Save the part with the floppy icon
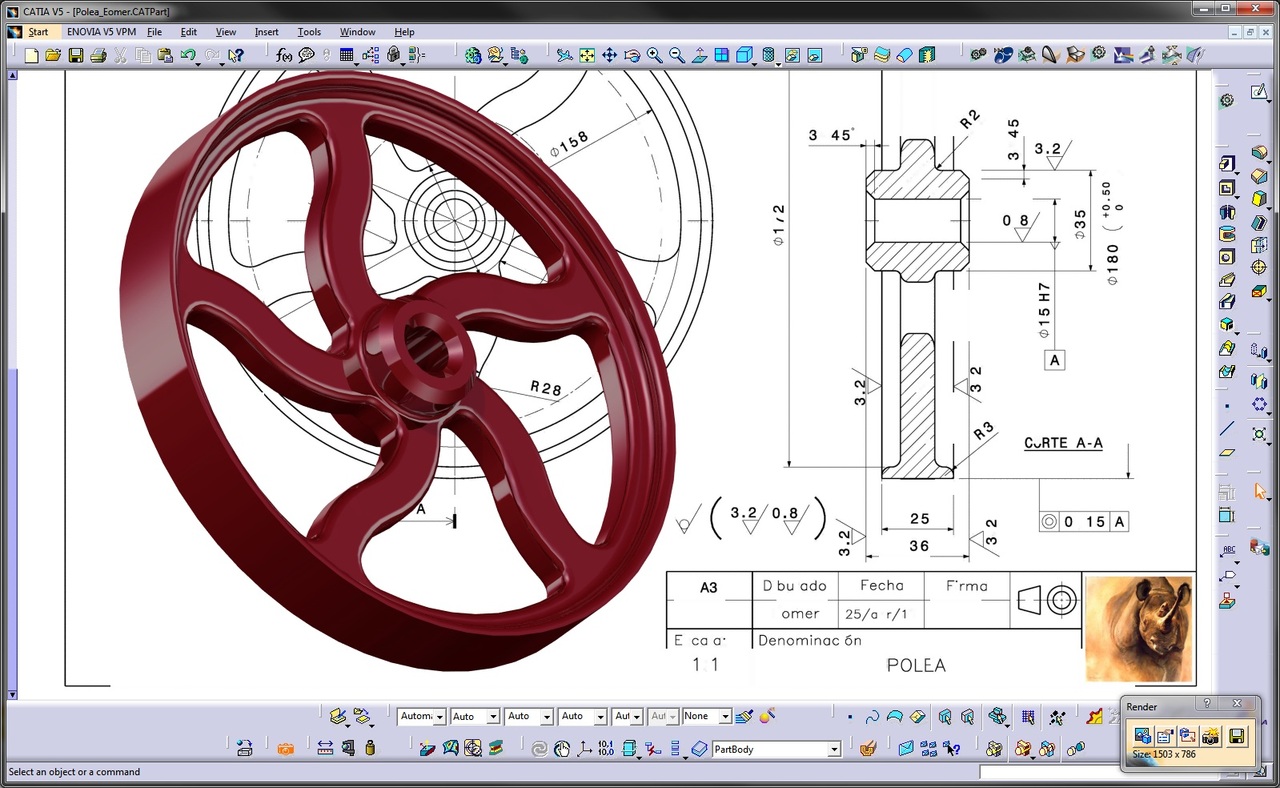1280x788 pixels. click(76, 56)
